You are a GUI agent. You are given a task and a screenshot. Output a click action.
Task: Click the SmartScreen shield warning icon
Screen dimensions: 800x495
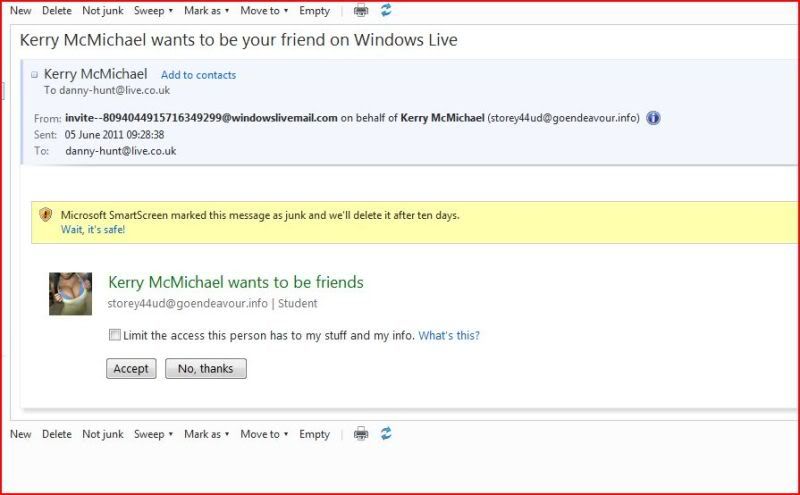pos(45,214)
